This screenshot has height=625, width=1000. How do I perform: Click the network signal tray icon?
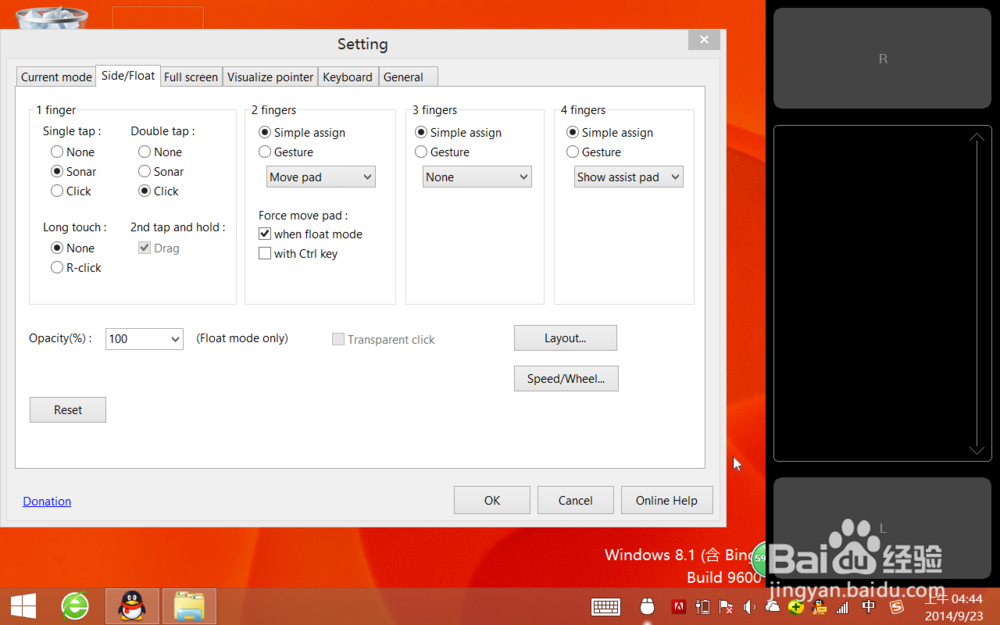[x=842, y=607]
